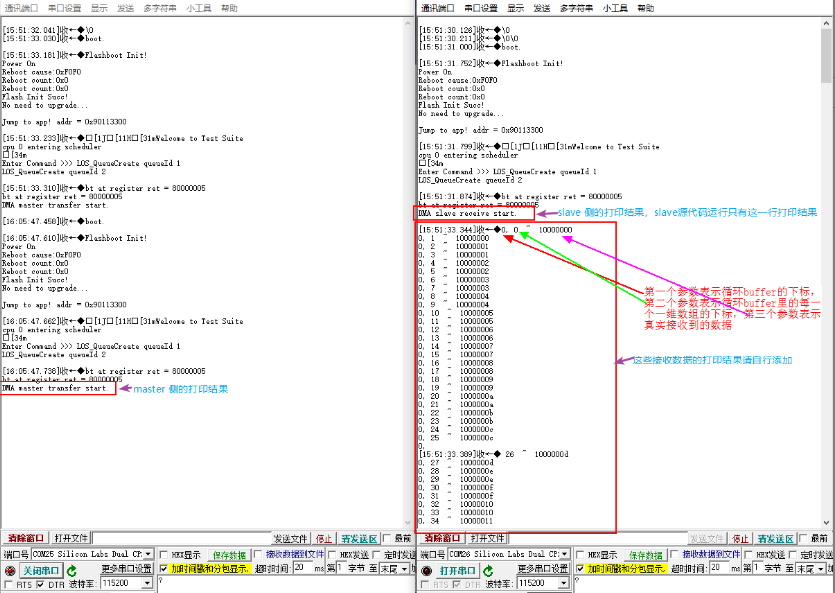Toggle DTR checkbox in left window
The image size is (835, 593).
pos(41,584)
